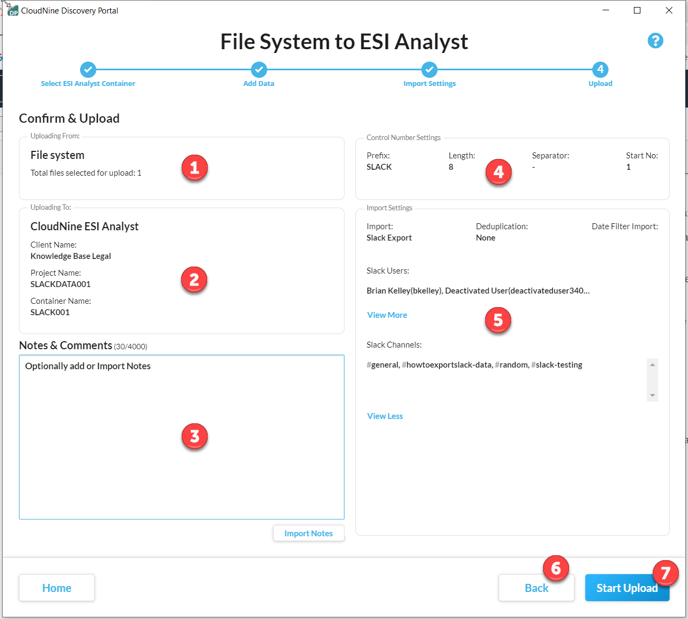
Task: Return to Home screen
Action: click(57, 588)
